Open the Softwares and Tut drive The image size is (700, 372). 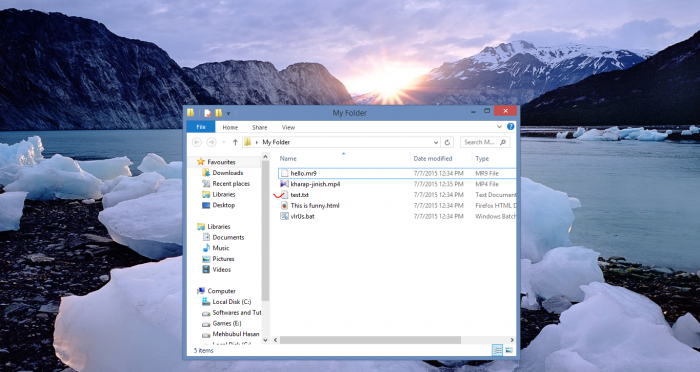(237, 312)
